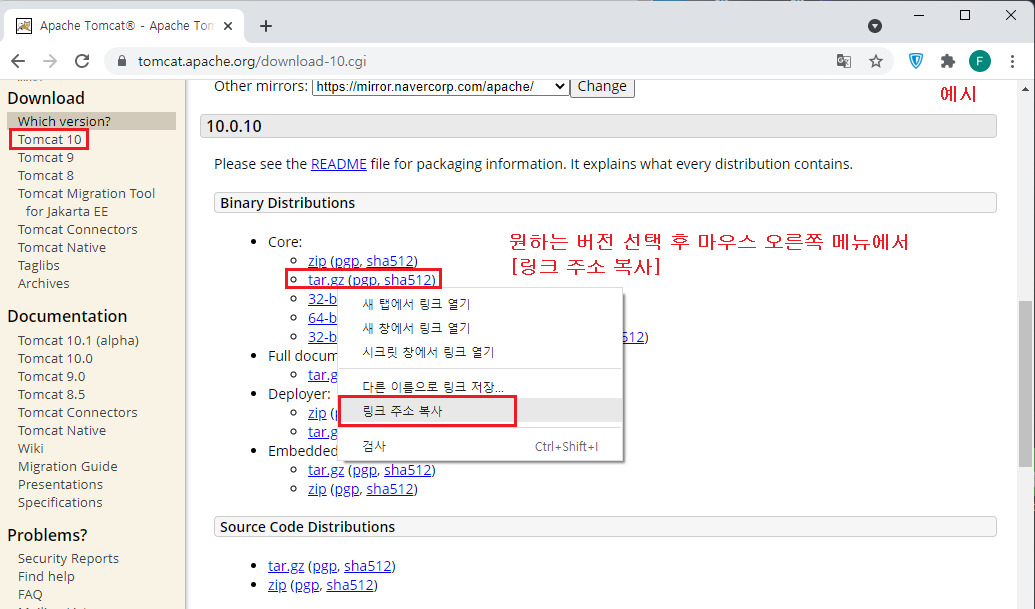Click Source Code zip pgp link
This screenshot has width=1035, height=609.
click(x=307, y=586)
